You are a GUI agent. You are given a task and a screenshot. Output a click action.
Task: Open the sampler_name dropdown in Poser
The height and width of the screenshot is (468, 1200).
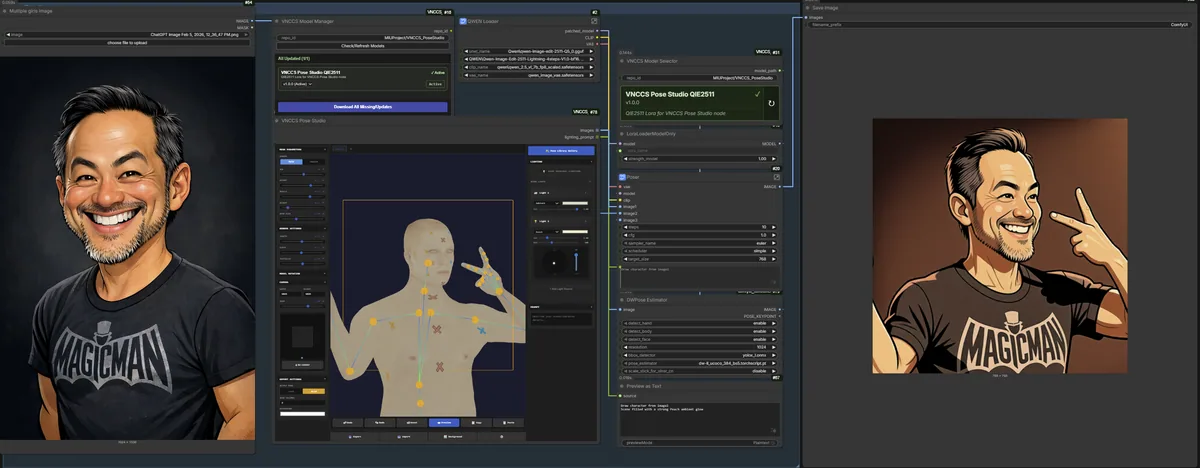click(x=700, y=243)
